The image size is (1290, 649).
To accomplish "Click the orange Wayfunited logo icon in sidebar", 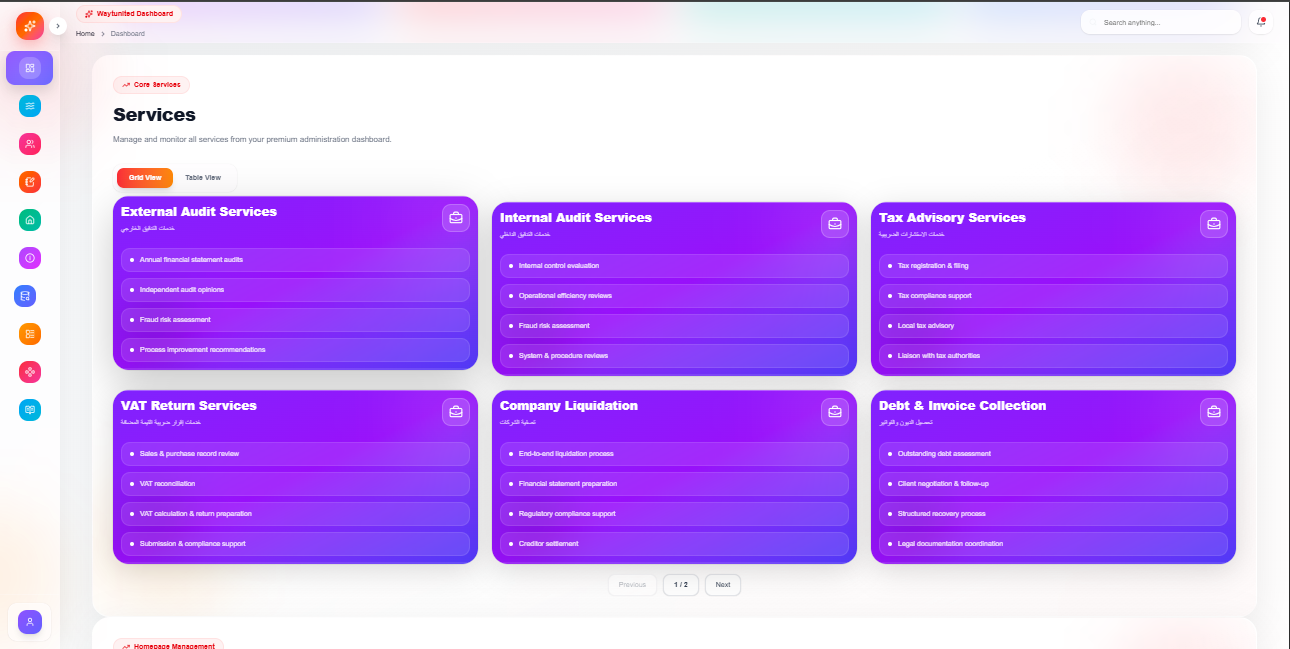I will (30, 26).
